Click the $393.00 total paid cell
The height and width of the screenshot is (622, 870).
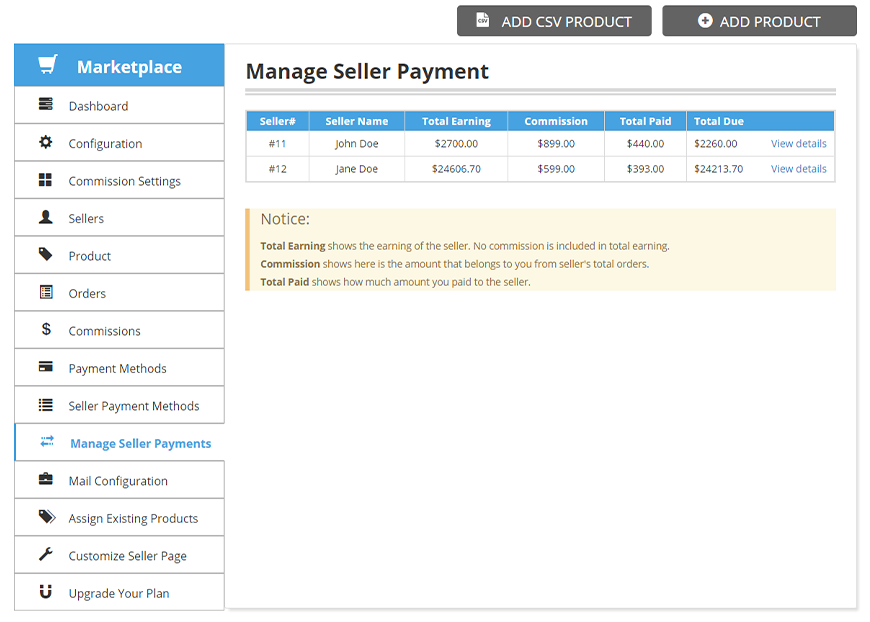point(645,169)
